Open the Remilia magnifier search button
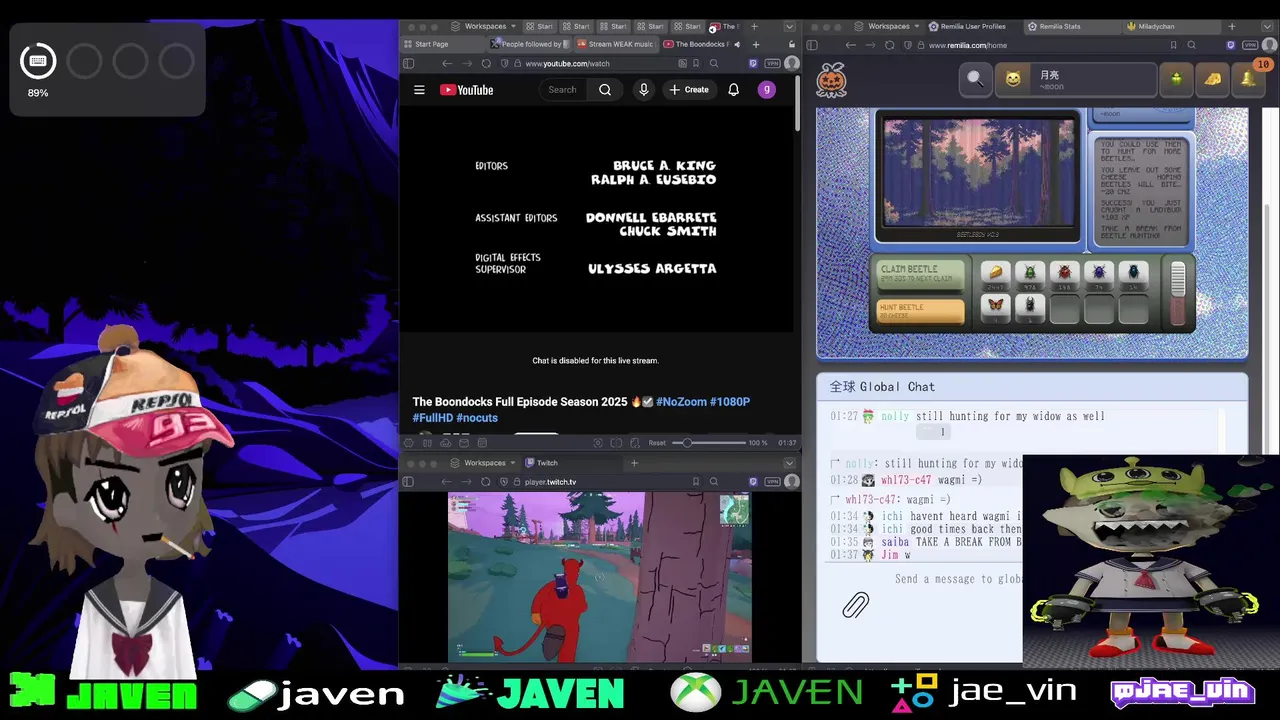Viewport: 1280px width, 720px height. coord(975,79)
